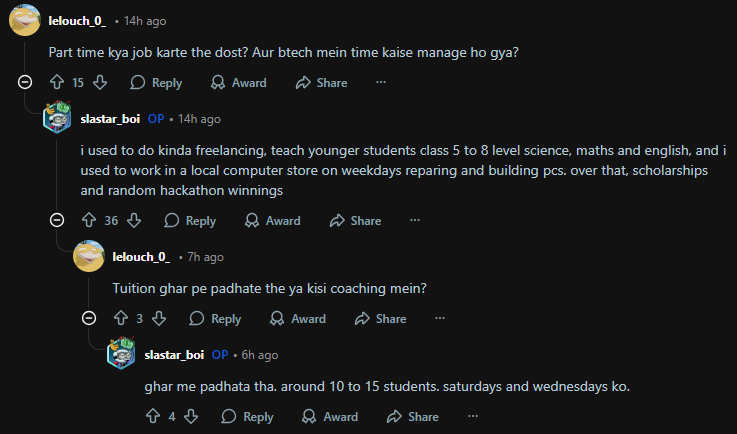Collapse the top lelouch_0_ comment thread

[25, 83]
